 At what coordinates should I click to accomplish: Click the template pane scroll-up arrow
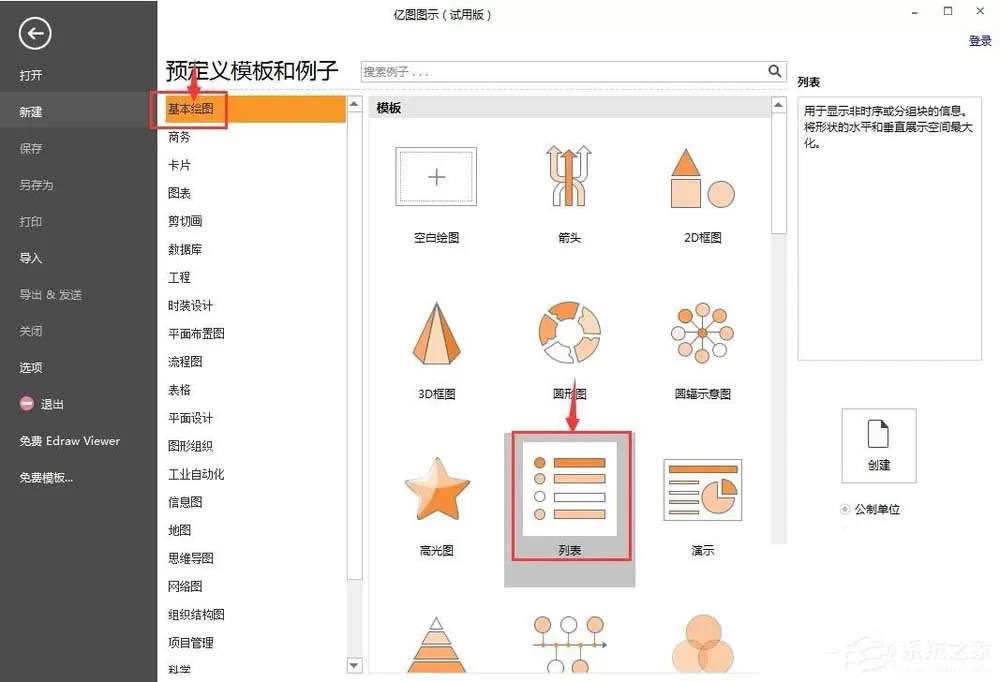pyautogui.click(x=779, y=105)
